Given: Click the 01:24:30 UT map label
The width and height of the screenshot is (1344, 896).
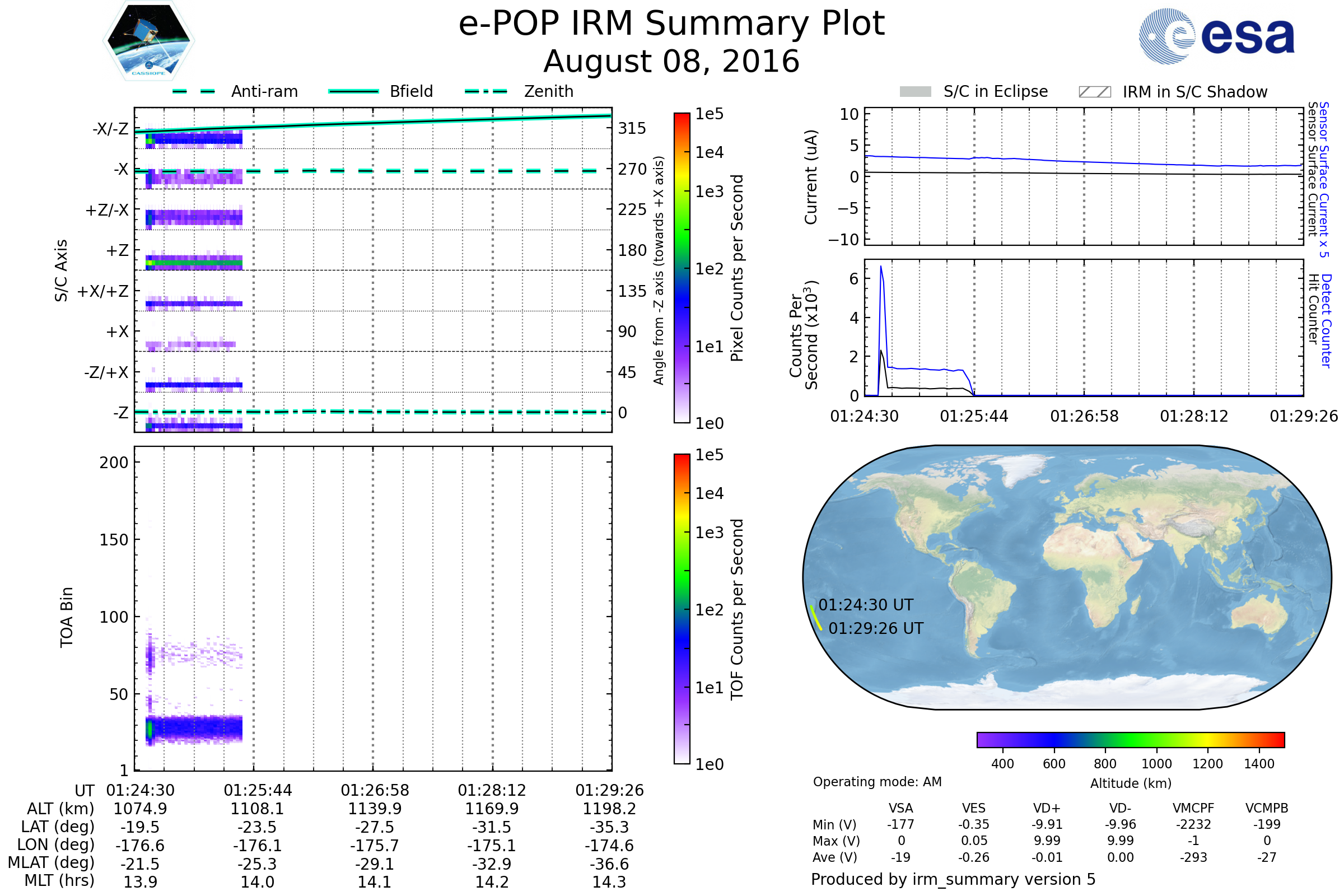Looking at the screenshot, I should [866, 605].
